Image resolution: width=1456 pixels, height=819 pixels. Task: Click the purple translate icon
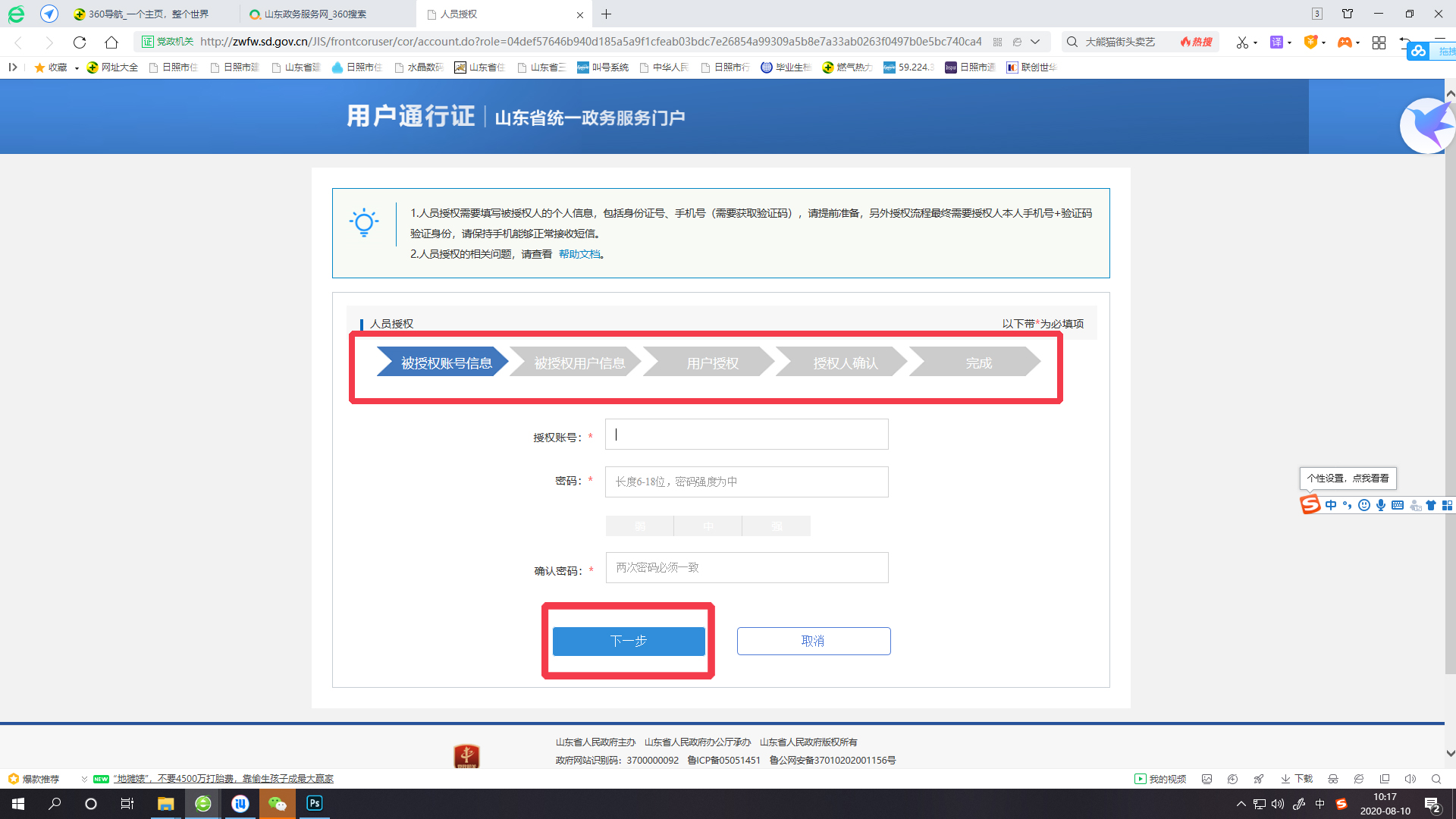[x=1276, y=42]
